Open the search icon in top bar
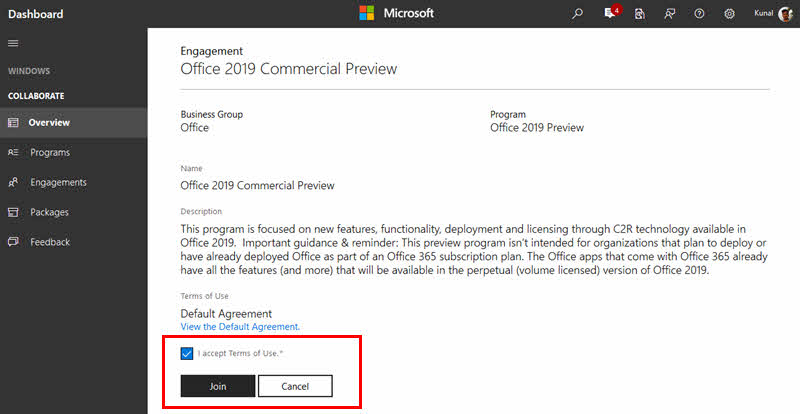This screenshot has width=800, height=414. coord(577,14)
